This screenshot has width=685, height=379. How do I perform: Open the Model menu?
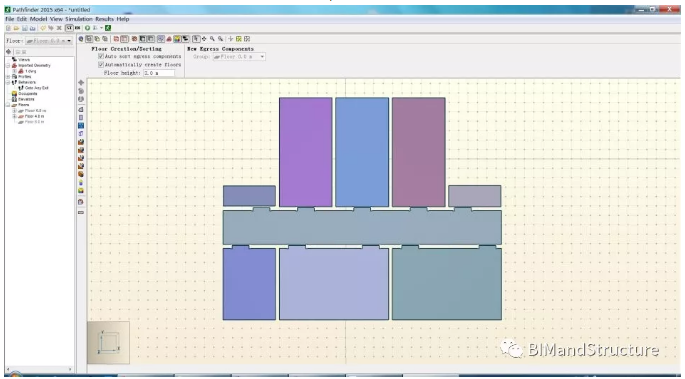38,19
